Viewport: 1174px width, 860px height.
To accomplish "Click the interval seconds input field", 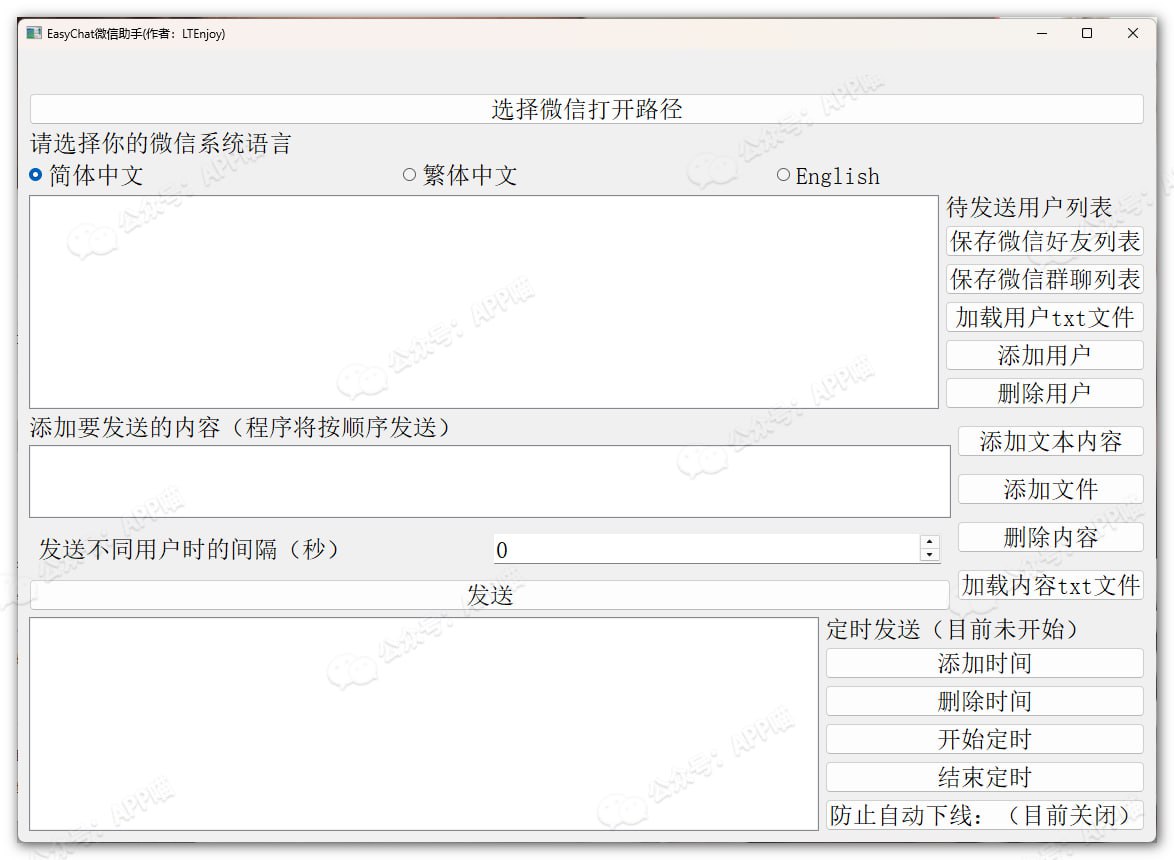I will click(x=705, y=549).
